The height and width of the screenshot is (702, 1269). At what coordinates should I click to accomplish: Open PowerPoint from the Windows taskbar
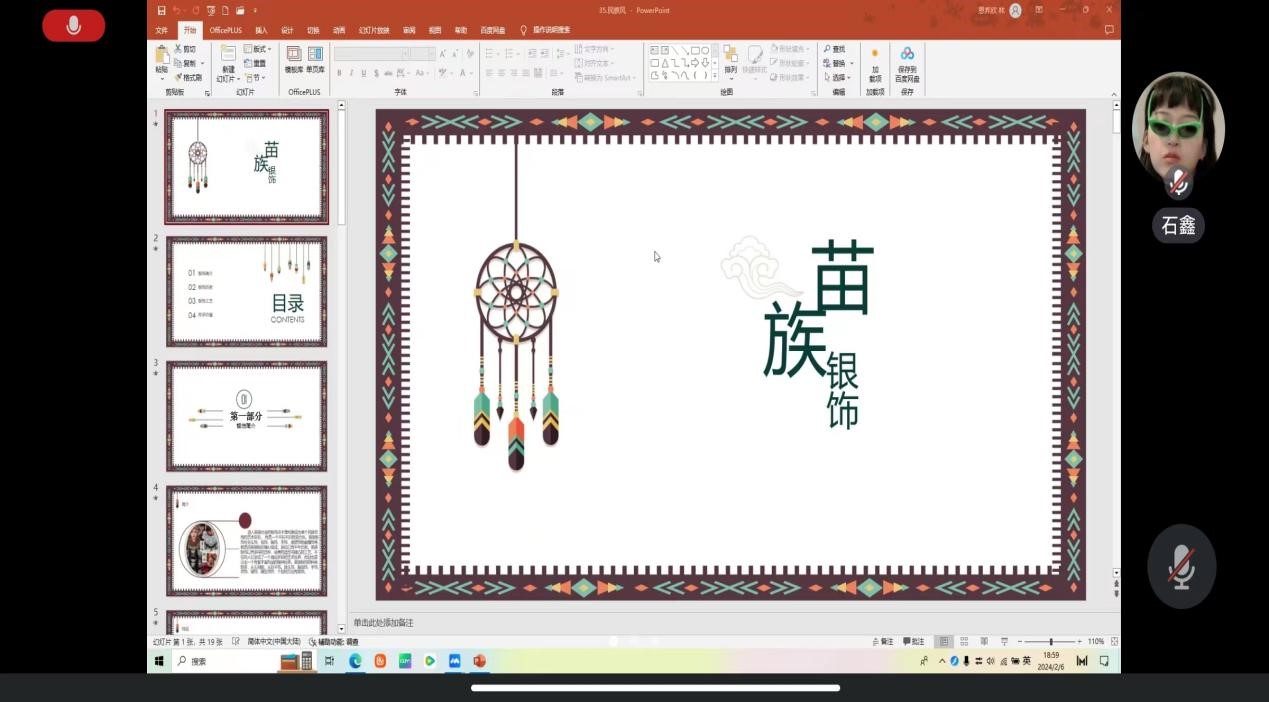[479, 661]
